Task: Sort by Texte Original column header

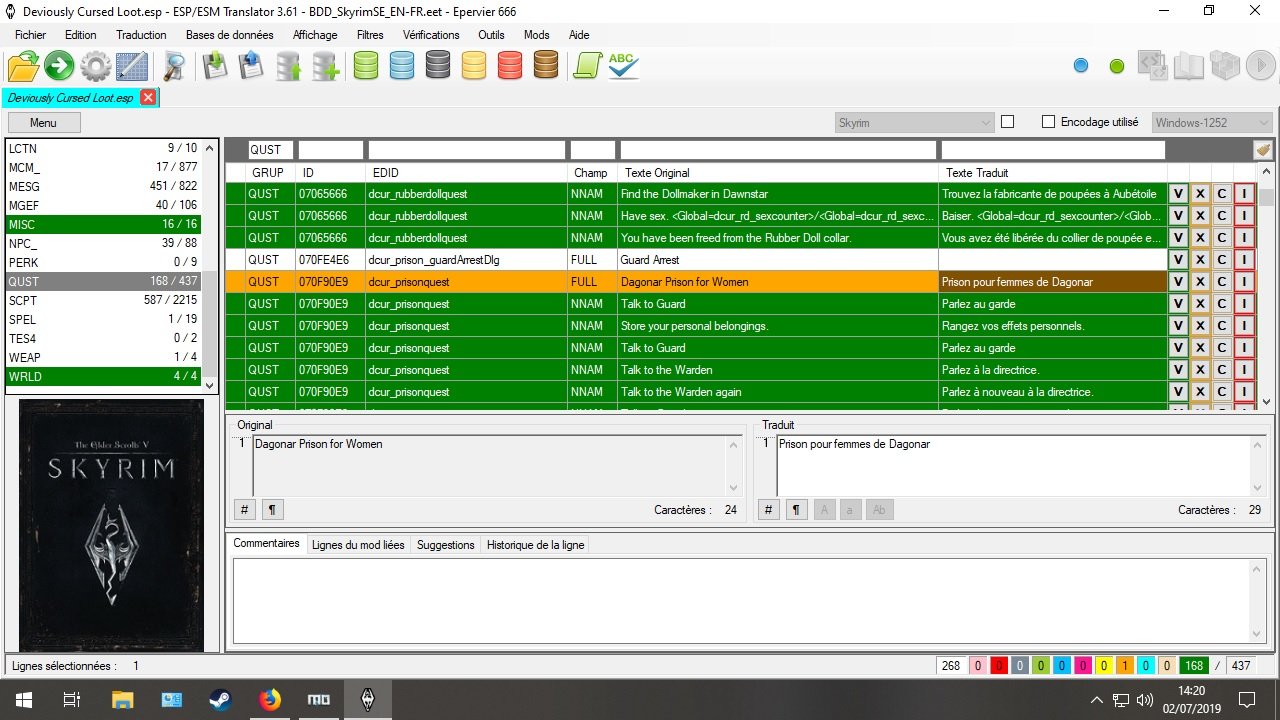Action: [778, 173]
